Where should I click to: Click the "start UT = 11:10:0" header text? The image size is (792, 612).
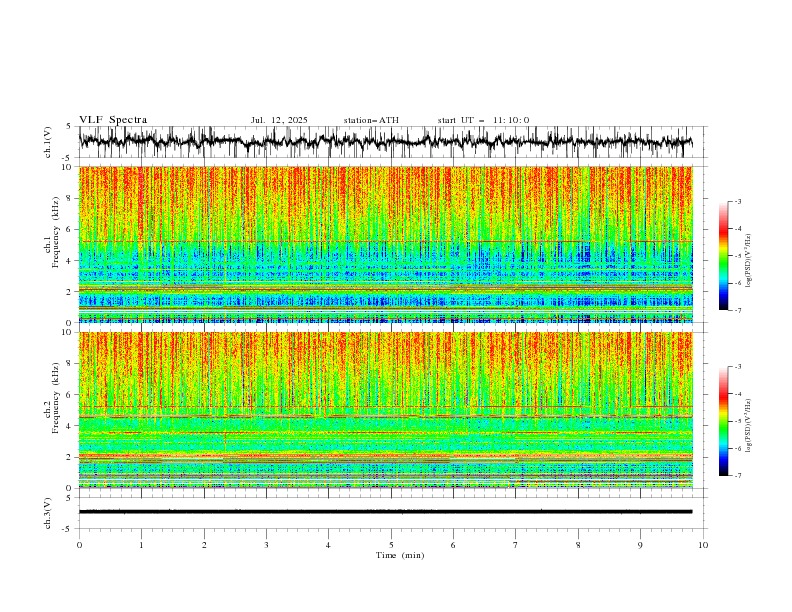coord(483,120)
